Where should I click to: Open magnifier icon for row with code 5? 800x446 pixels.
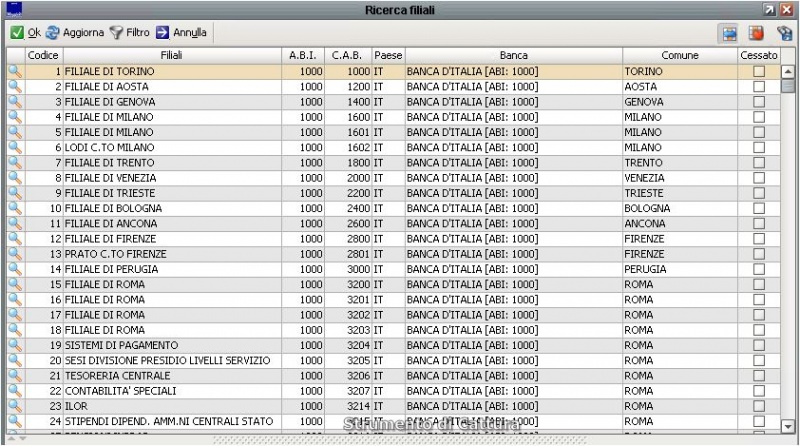[15, 132]
